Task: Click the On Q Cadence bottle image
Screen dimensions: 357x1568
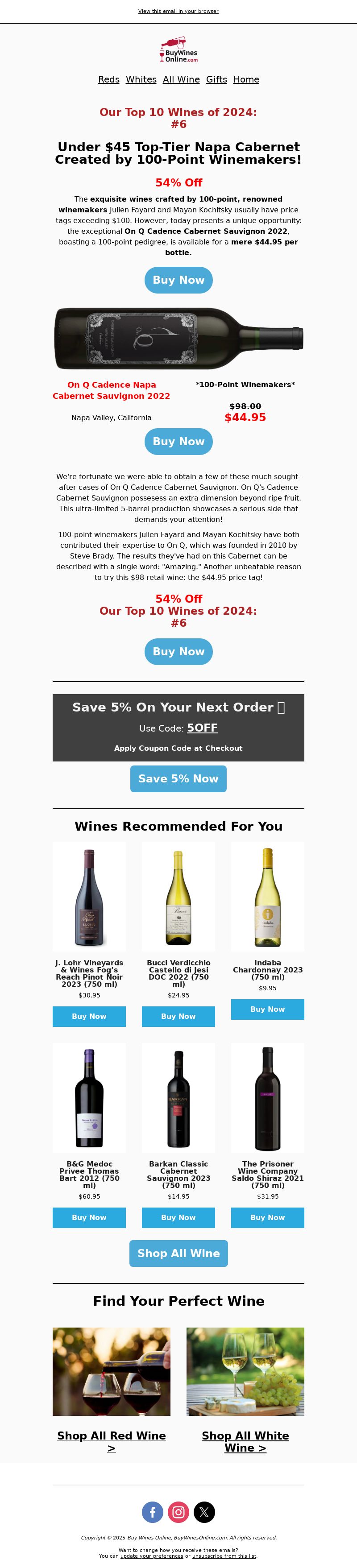Action: click(x=178, y=339)
